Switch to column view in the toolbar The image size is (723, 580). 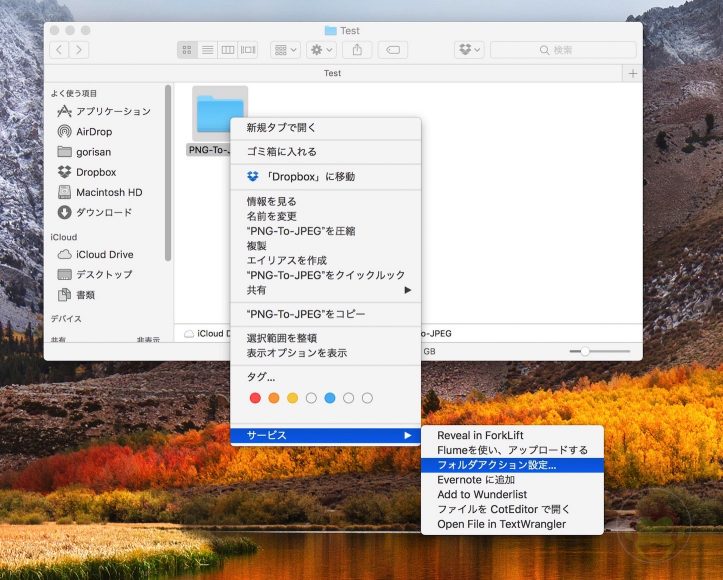[x=228, y=50]
